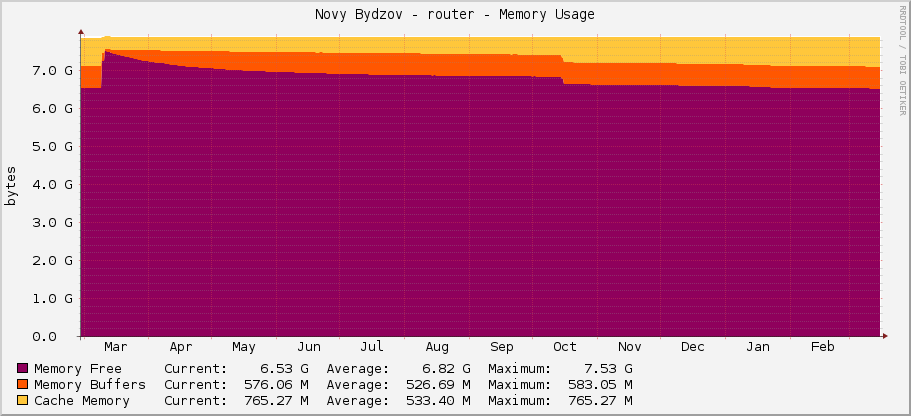Click the '7.0 G' y-axis label
The image size is (911, 416).
53,70
